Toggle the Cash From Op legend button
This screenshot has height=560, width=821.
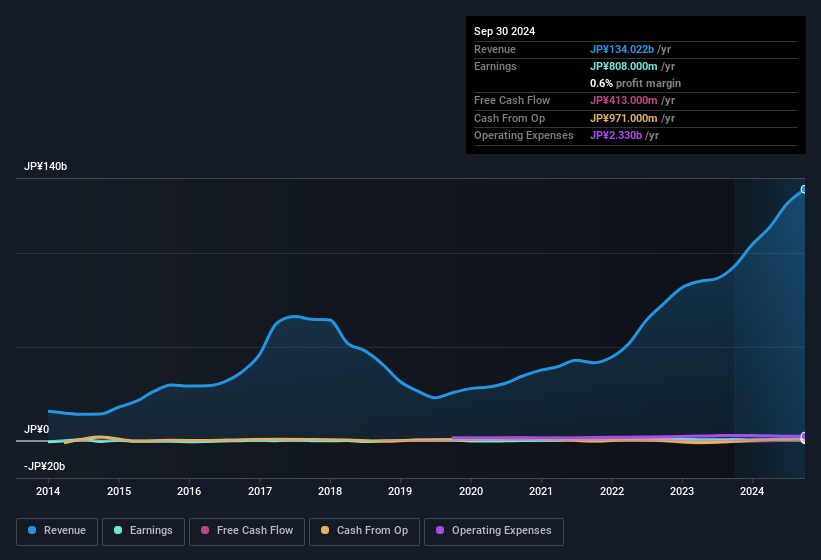pos(364,531)
